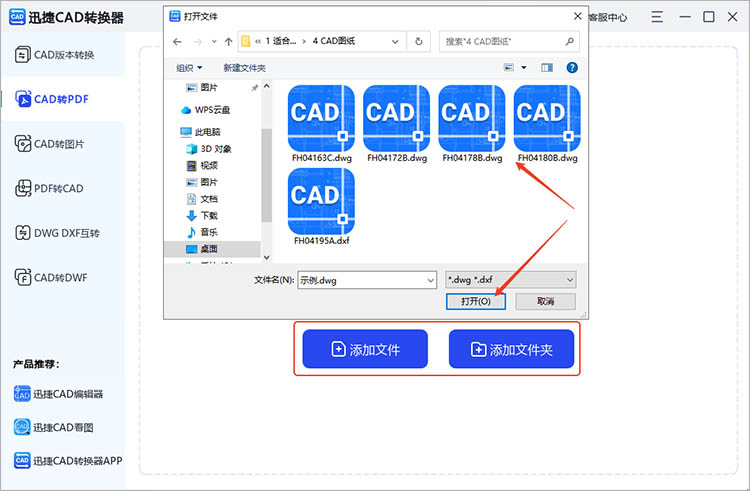Maximize the main converter window
Screen dimensions: 750x491
[709, 17]
